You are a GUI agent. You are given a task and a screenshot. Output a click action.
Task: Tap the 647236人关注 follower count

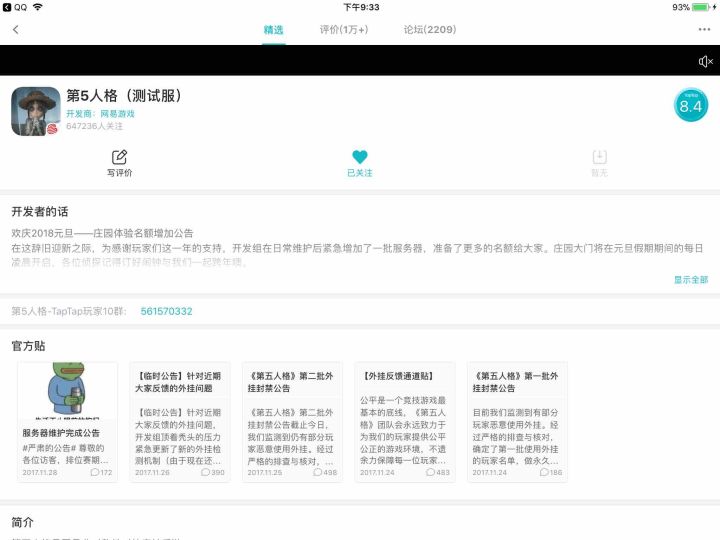point(95,126)
